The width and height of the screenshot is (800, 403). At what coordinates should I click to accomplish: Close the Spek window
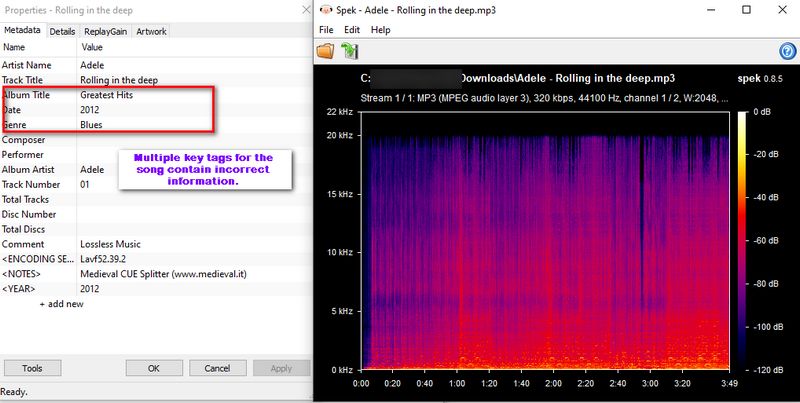(782, 10)
